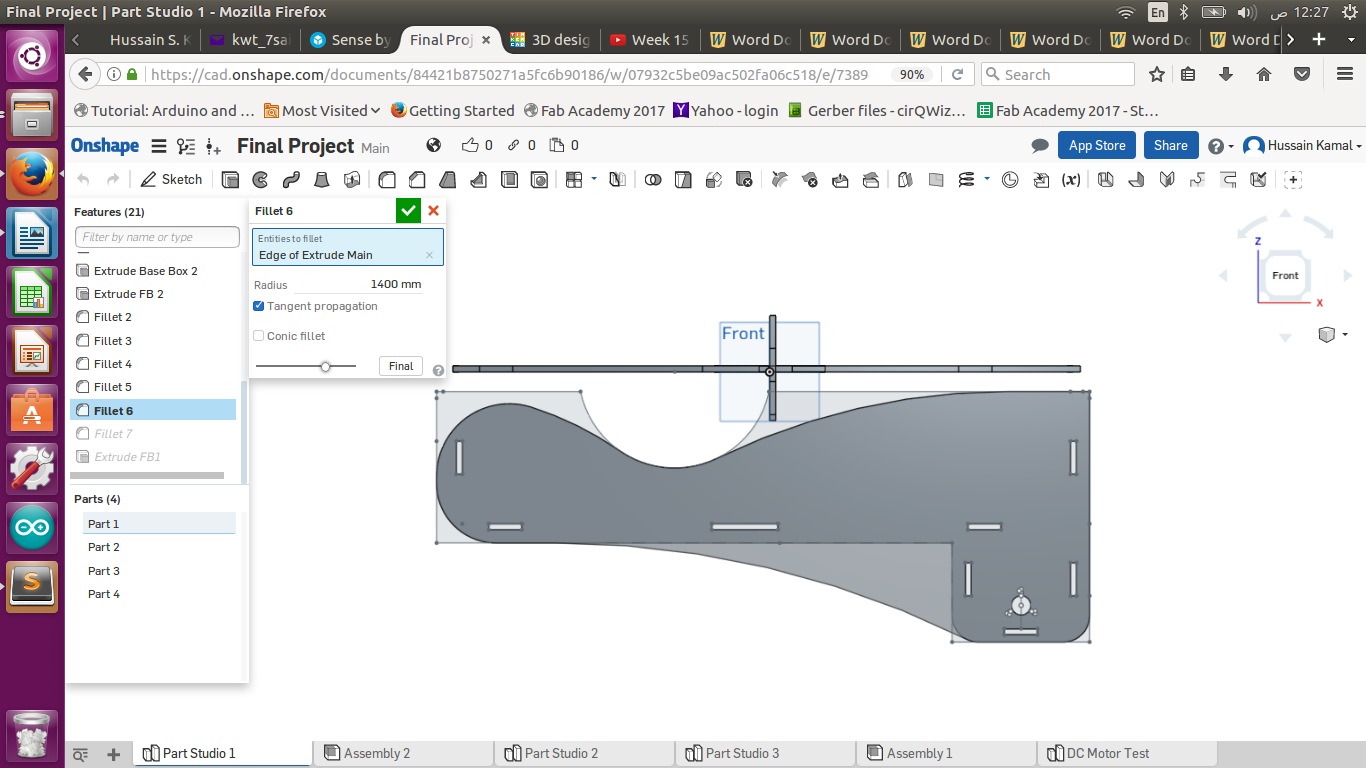Select the Chamfer tool icon
The height and width of the screenshot is (768, 1366).
point(417,180)
